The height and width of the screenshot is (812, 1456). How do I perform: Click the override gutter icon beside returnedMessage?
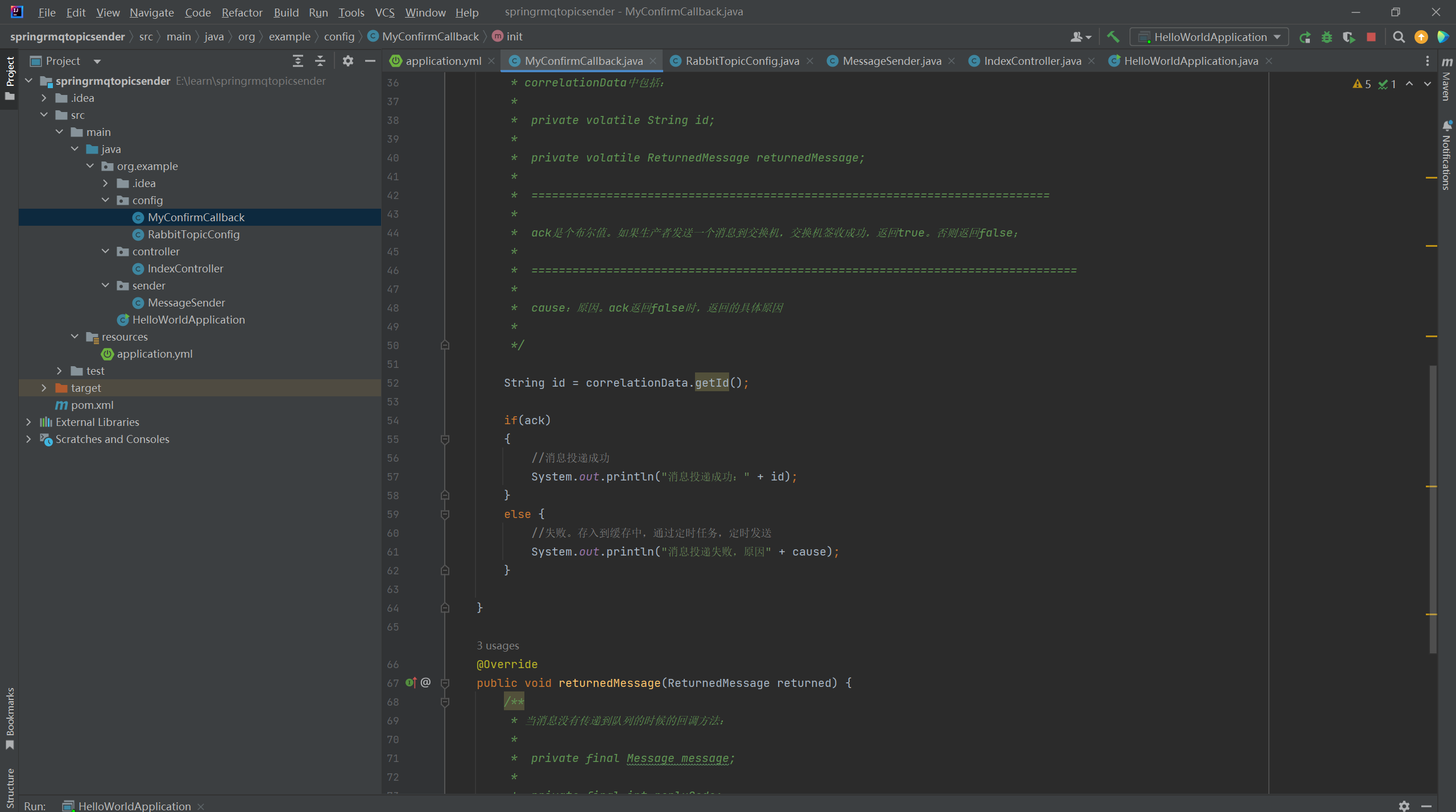tap(411, 682)
